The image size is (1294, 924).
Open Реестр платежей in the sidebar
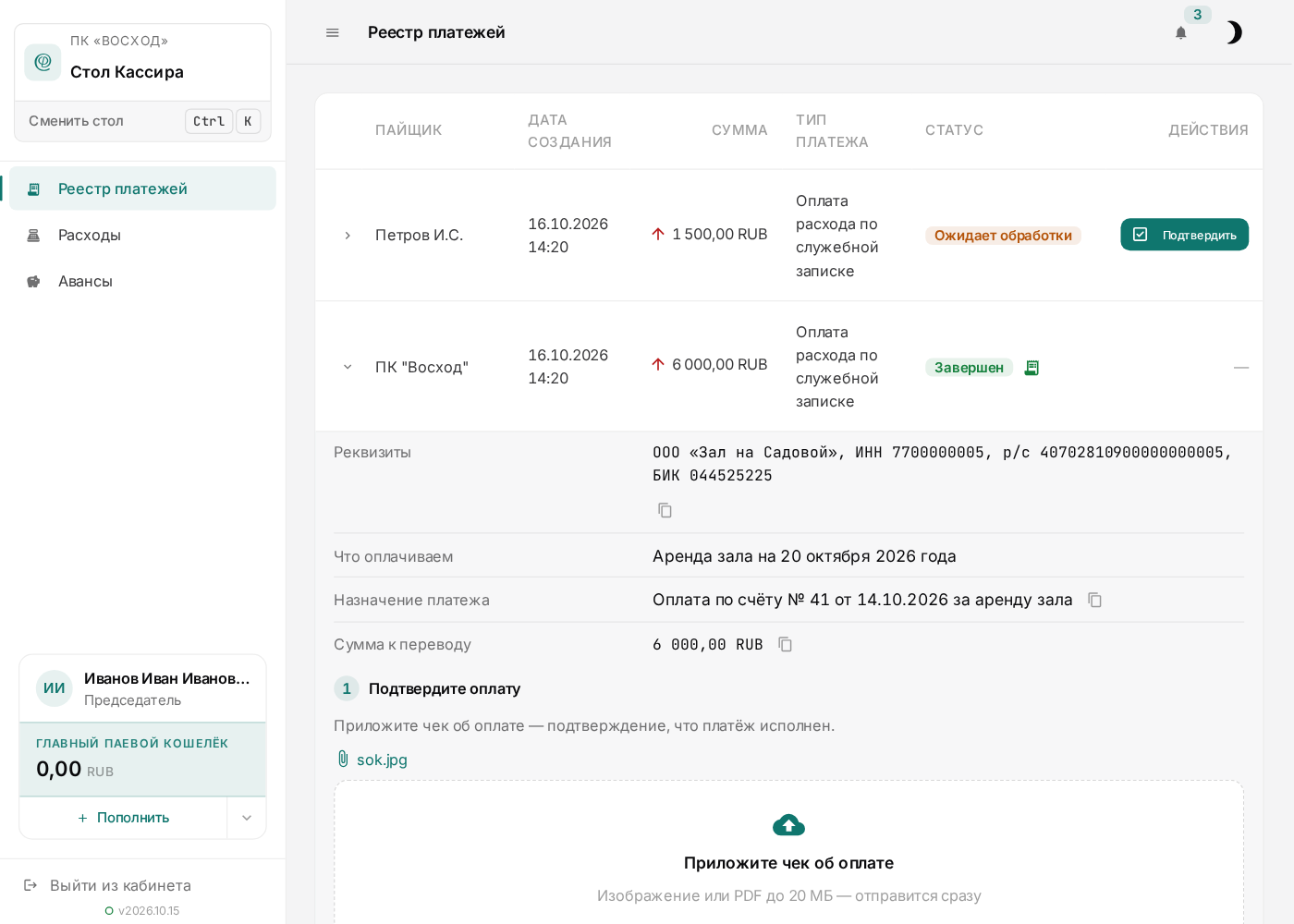pyautogui.click(x=143, y=188)
